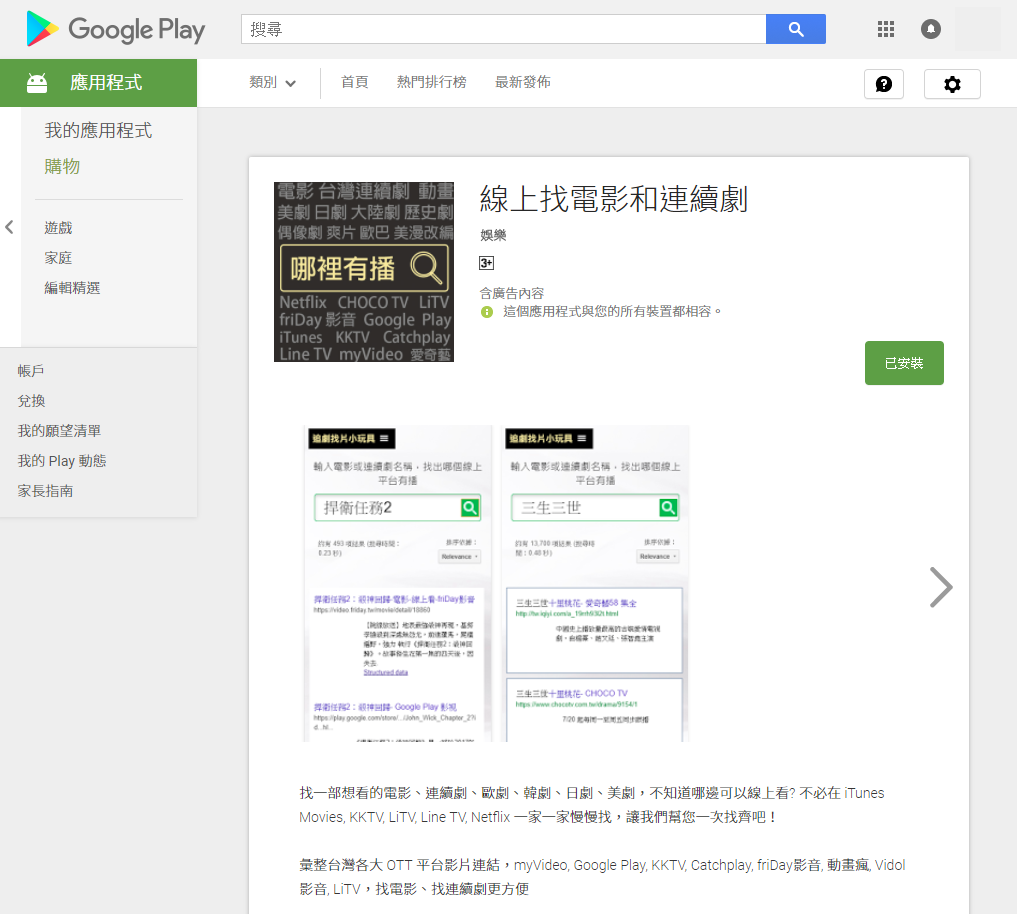Open the 捍衛任務2 screenshot thumbnail
This screenshot has width=1017, height=914.
[397, 584]
